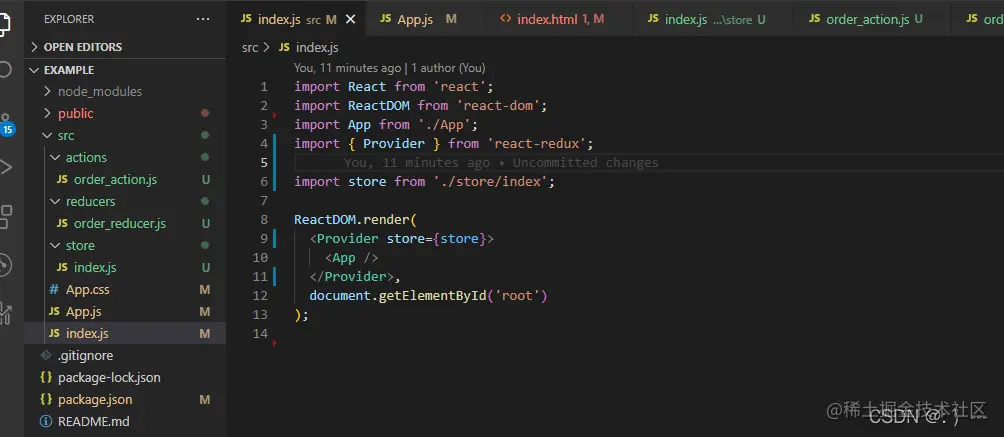The image size is (1004, 437).
Task: Click inline blame Uncommitted changes text
Action: (x=585, y=163)
